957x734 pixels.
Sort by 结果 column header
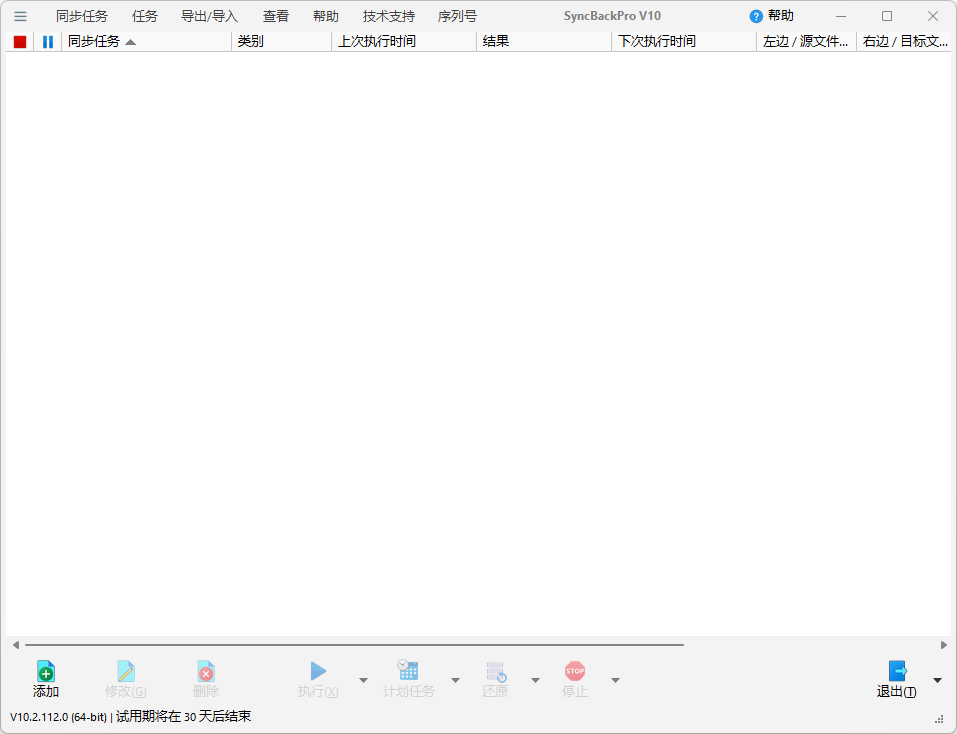tap(544, 41)
